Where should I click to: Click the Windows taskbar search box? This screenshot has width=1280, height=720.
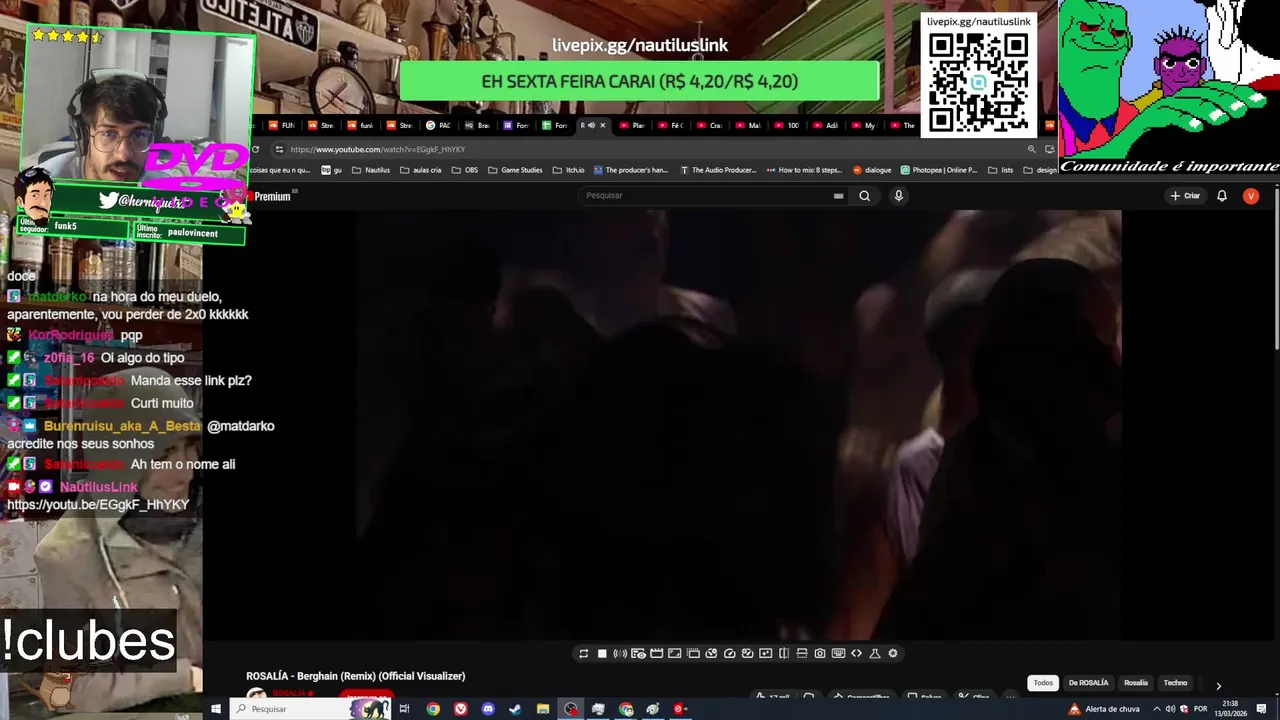click(312, 709)
